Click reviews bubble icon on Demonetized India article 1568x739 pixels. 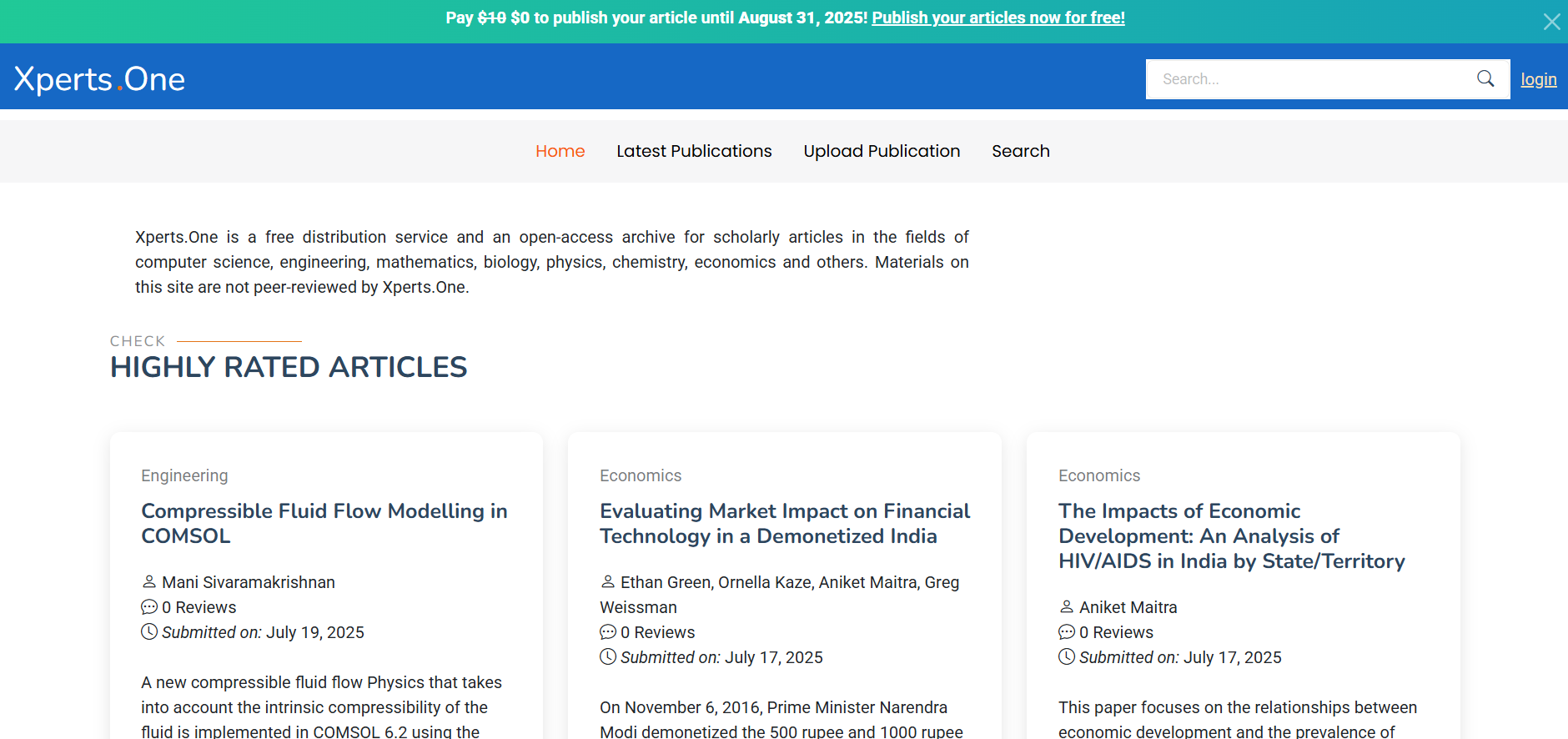(x=608, y=631)
